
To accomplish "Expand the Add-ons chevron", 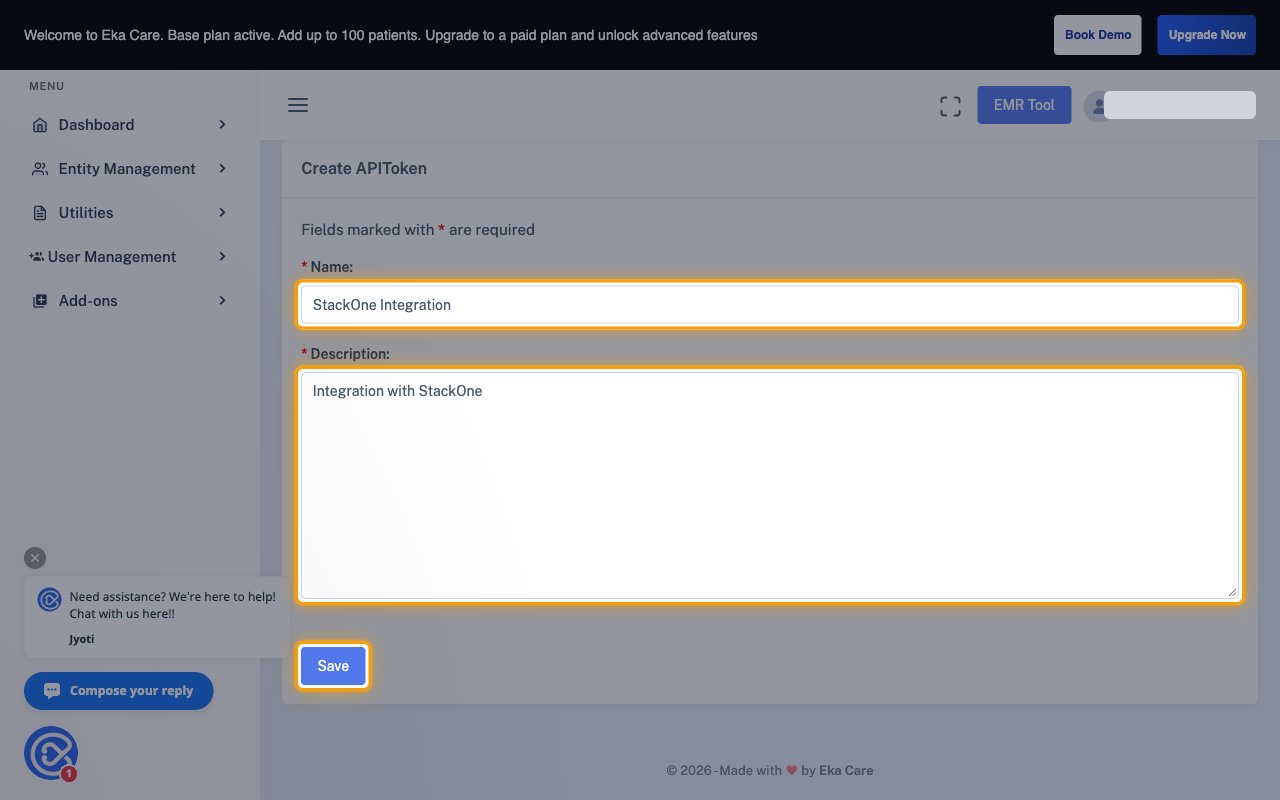I will 222,301.
